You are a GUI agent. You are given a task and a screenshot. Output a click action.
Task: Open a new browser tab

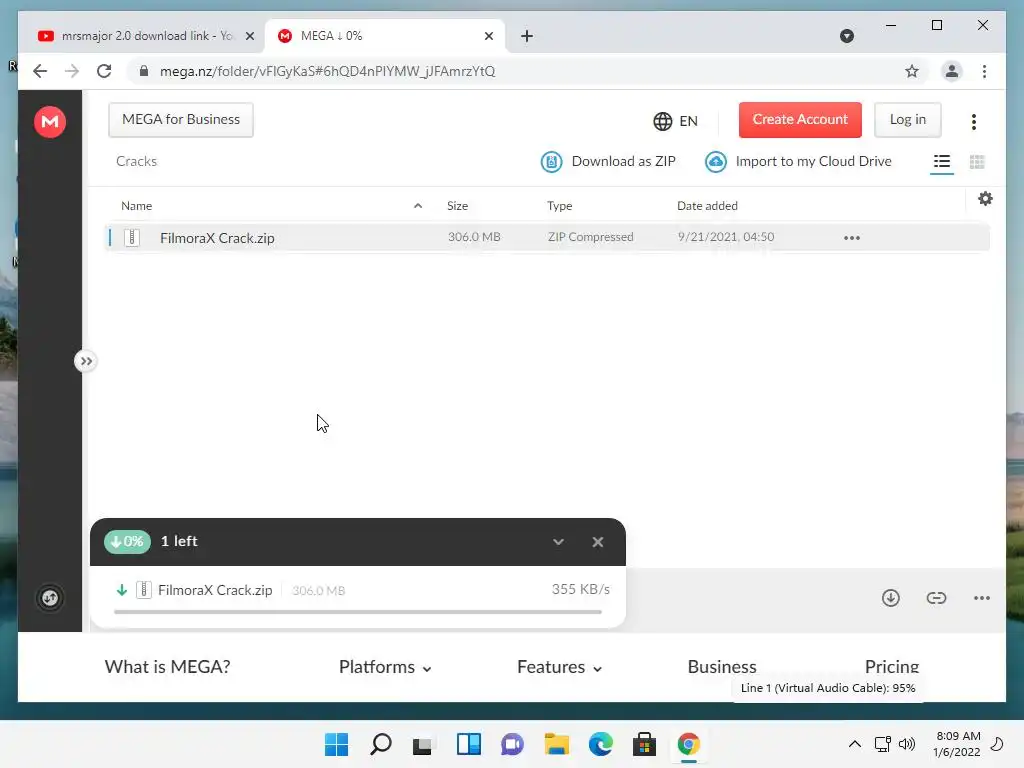tap(527, 36)
